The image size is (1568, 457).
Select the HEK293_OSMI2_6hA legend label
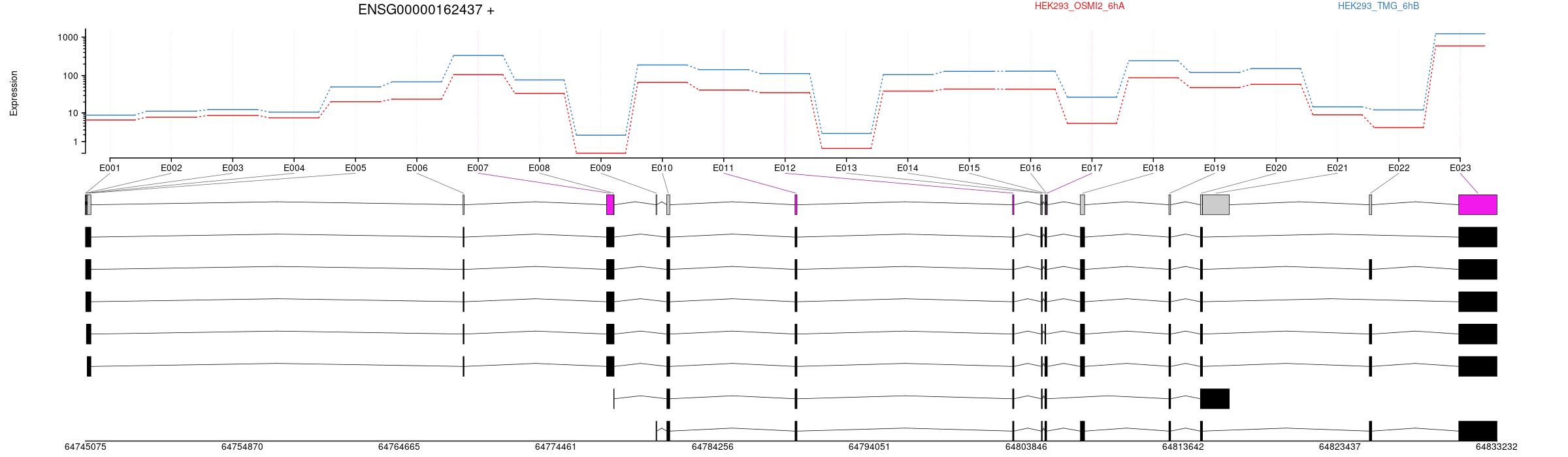(1079, 6)
